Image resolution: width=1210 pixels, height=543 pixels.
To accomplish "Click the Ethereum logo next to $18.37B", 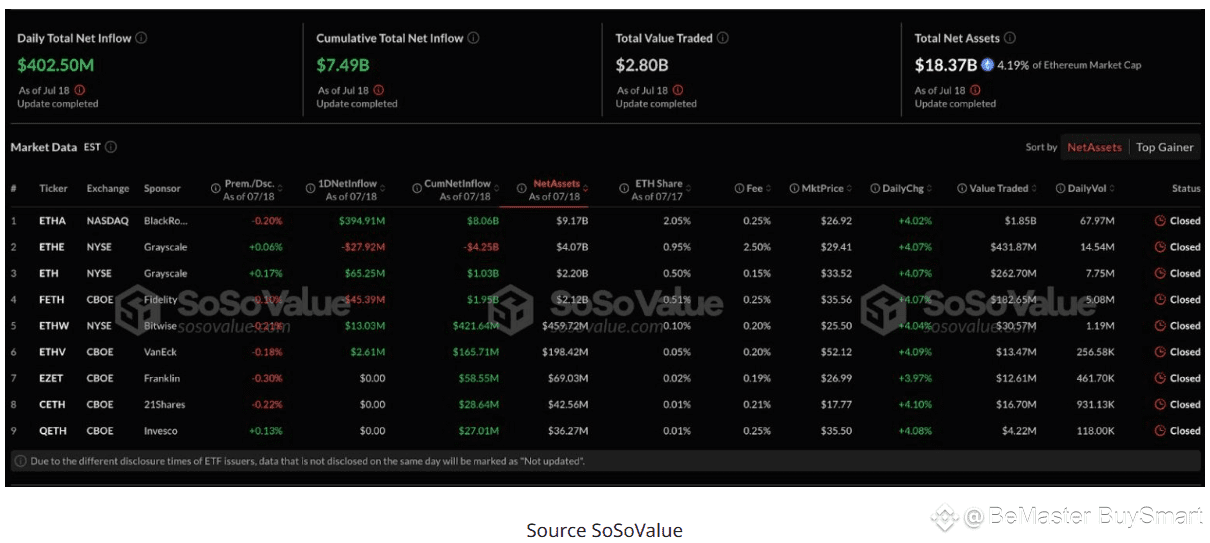I will click(988, 65).
